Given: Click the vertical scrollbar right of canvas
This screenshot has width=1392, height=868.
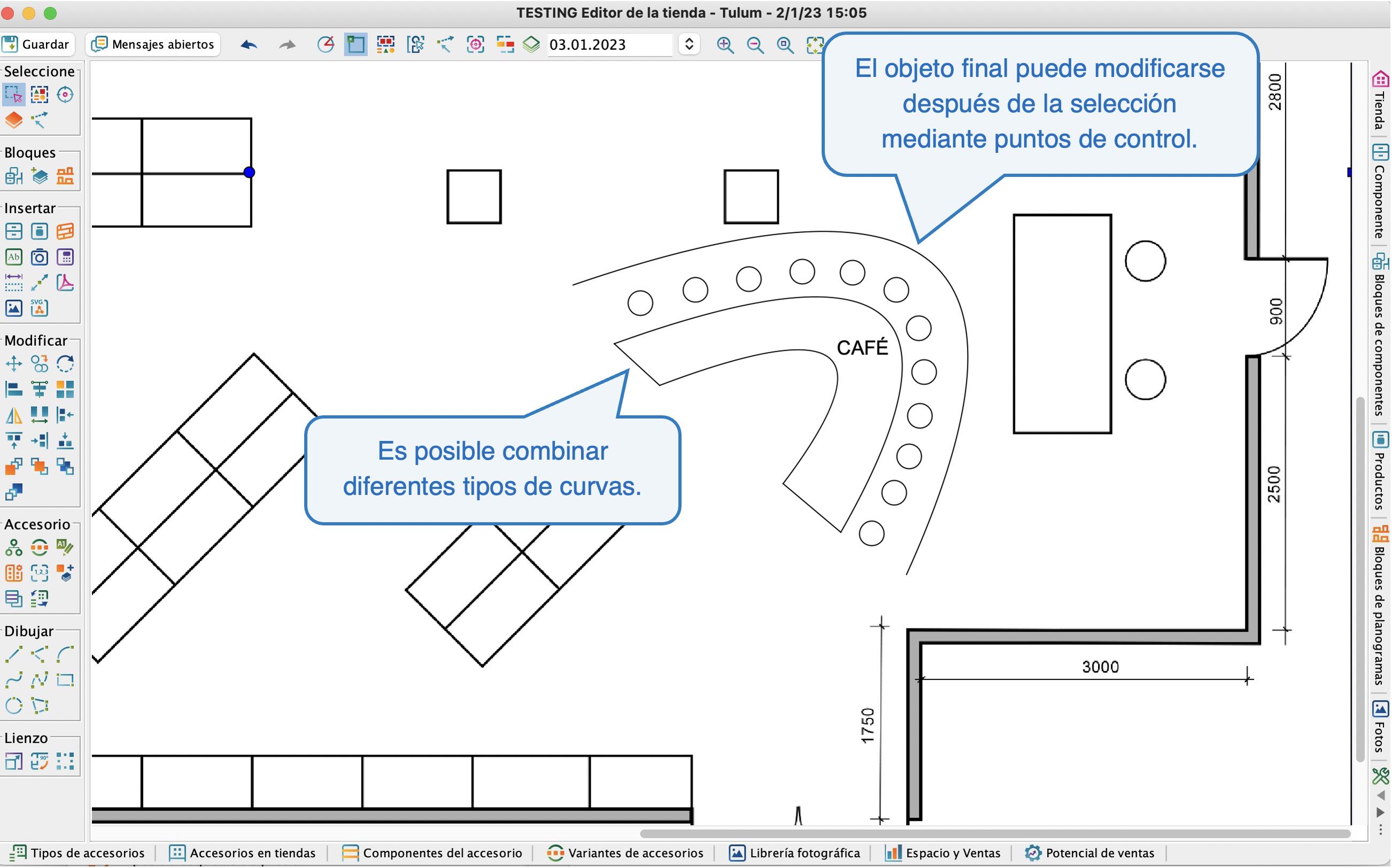Looking at the screenshot, I should (1360, 579).
